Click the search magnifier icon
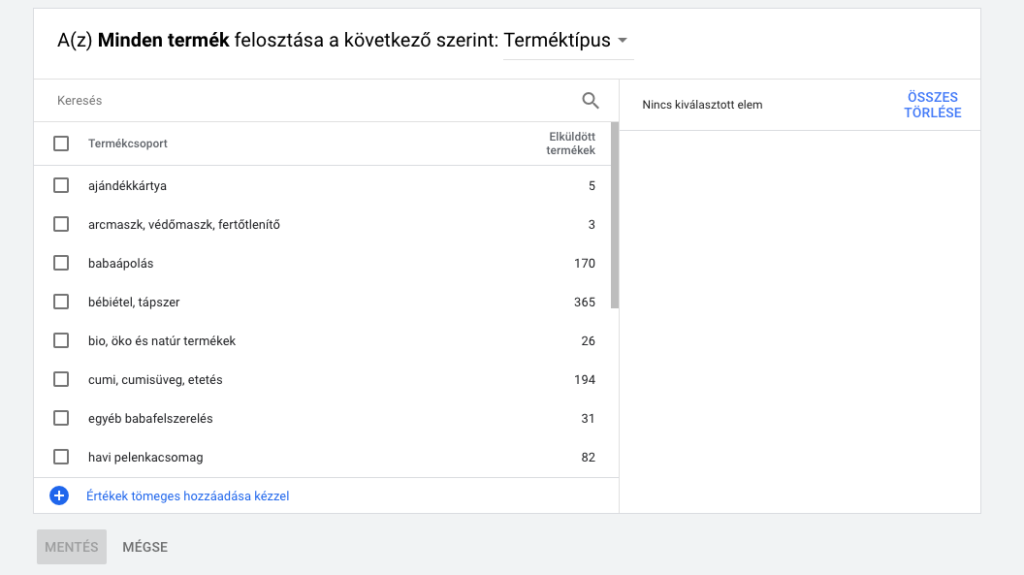This screenshot has width=1024, height=575. [590, 100]
